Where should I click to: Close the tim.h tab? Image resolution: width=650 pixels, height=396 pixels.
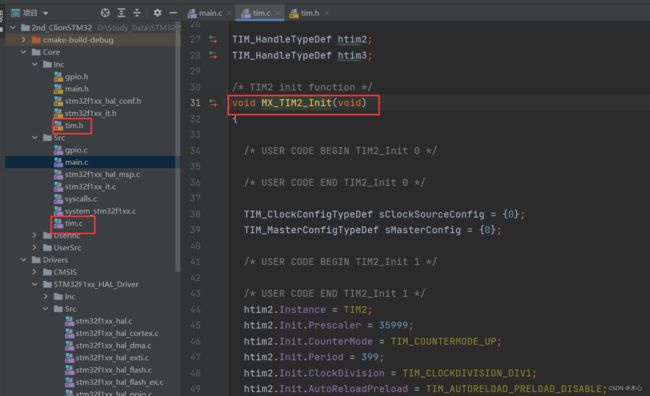point(327,13)
